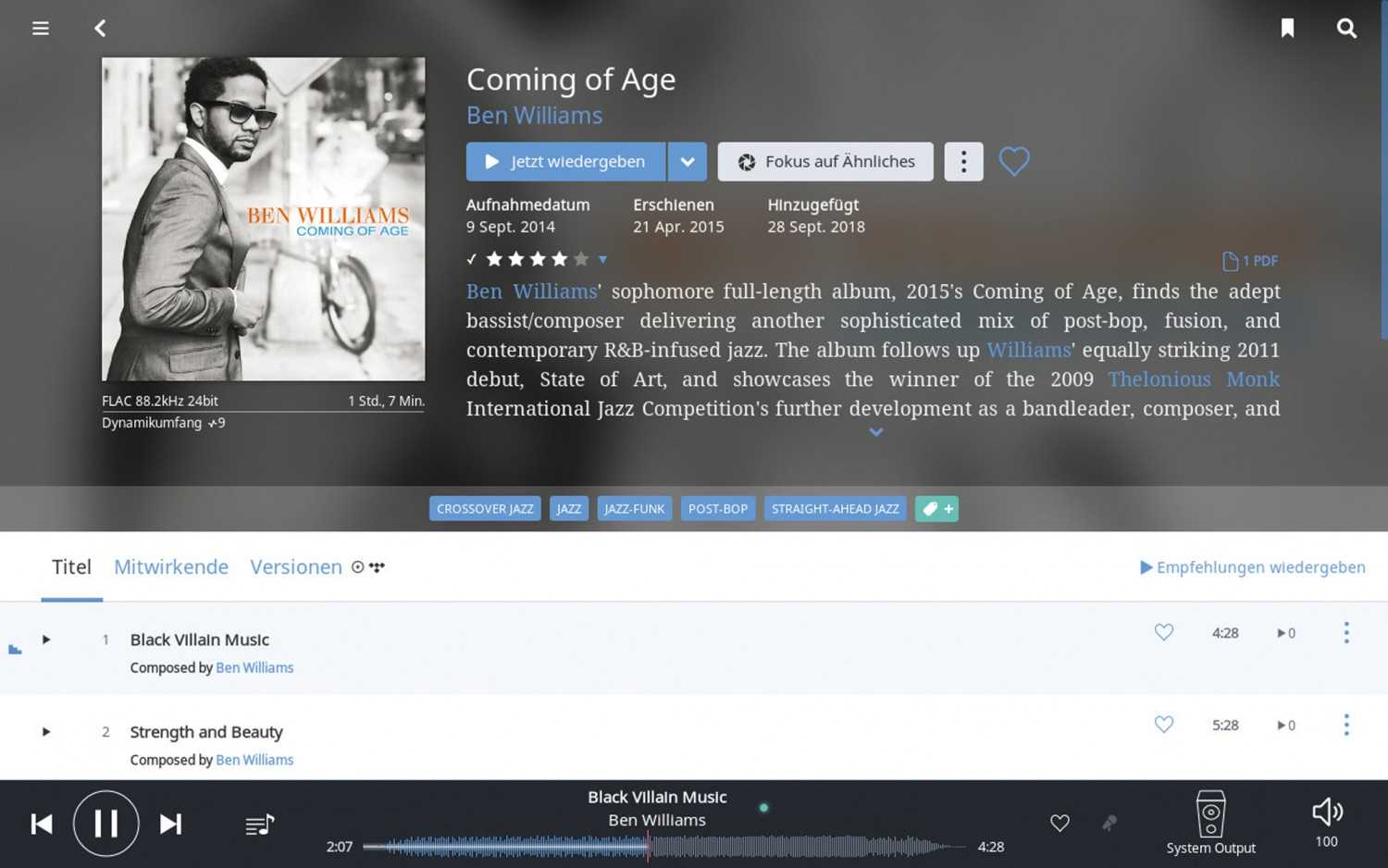The image size is (1388, 868).
Task: Click the FLAC 88.2kHz 24bit format text
Action: 160,401
